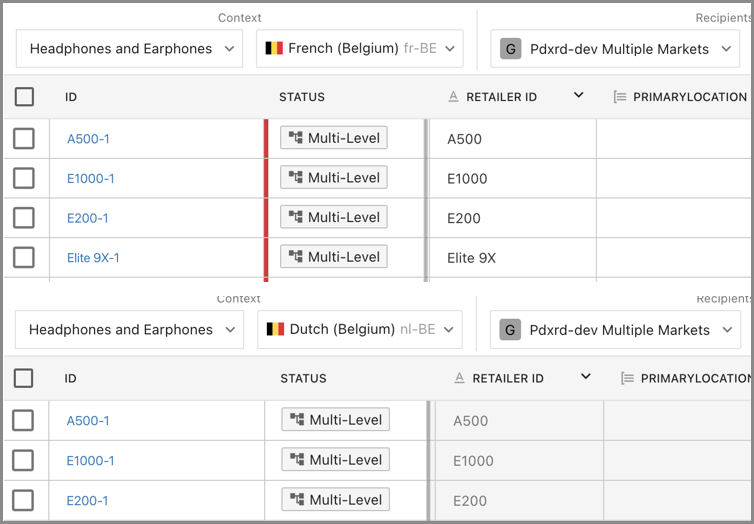Screen dimensions: 754x524
Task: Click the Multi-Level badge for A500-1 in the Dutch (Belgium) table
Action: pos(335,420)
